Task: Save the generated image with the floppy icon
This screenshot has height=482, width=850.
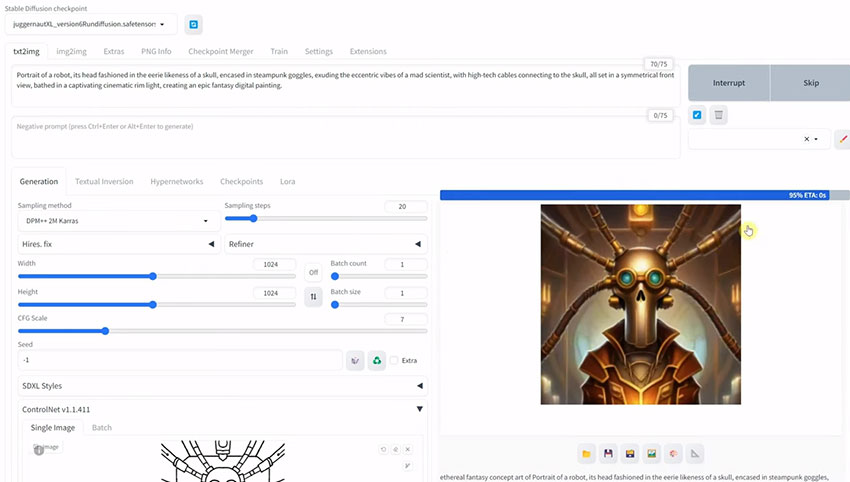Action: tap(608, 454)
